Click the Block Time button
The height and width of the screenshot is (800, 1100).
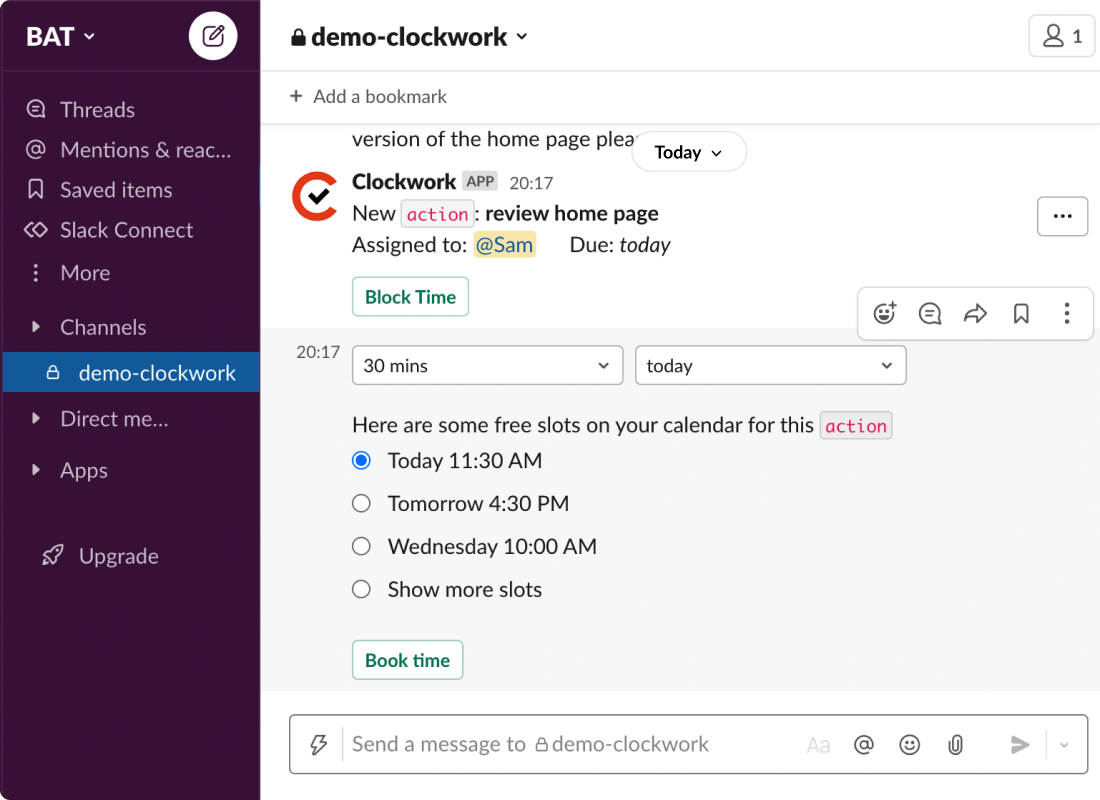click(410, 297)
